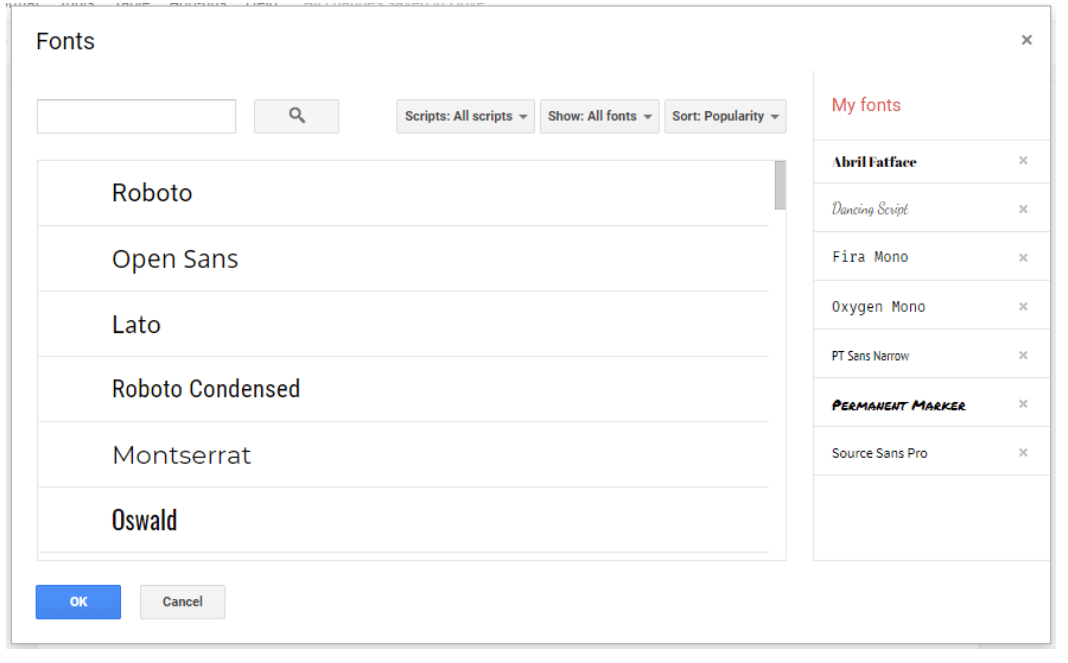Click the search magnifier icon
Screen dimensions: 1068x663
coord(296,116)
